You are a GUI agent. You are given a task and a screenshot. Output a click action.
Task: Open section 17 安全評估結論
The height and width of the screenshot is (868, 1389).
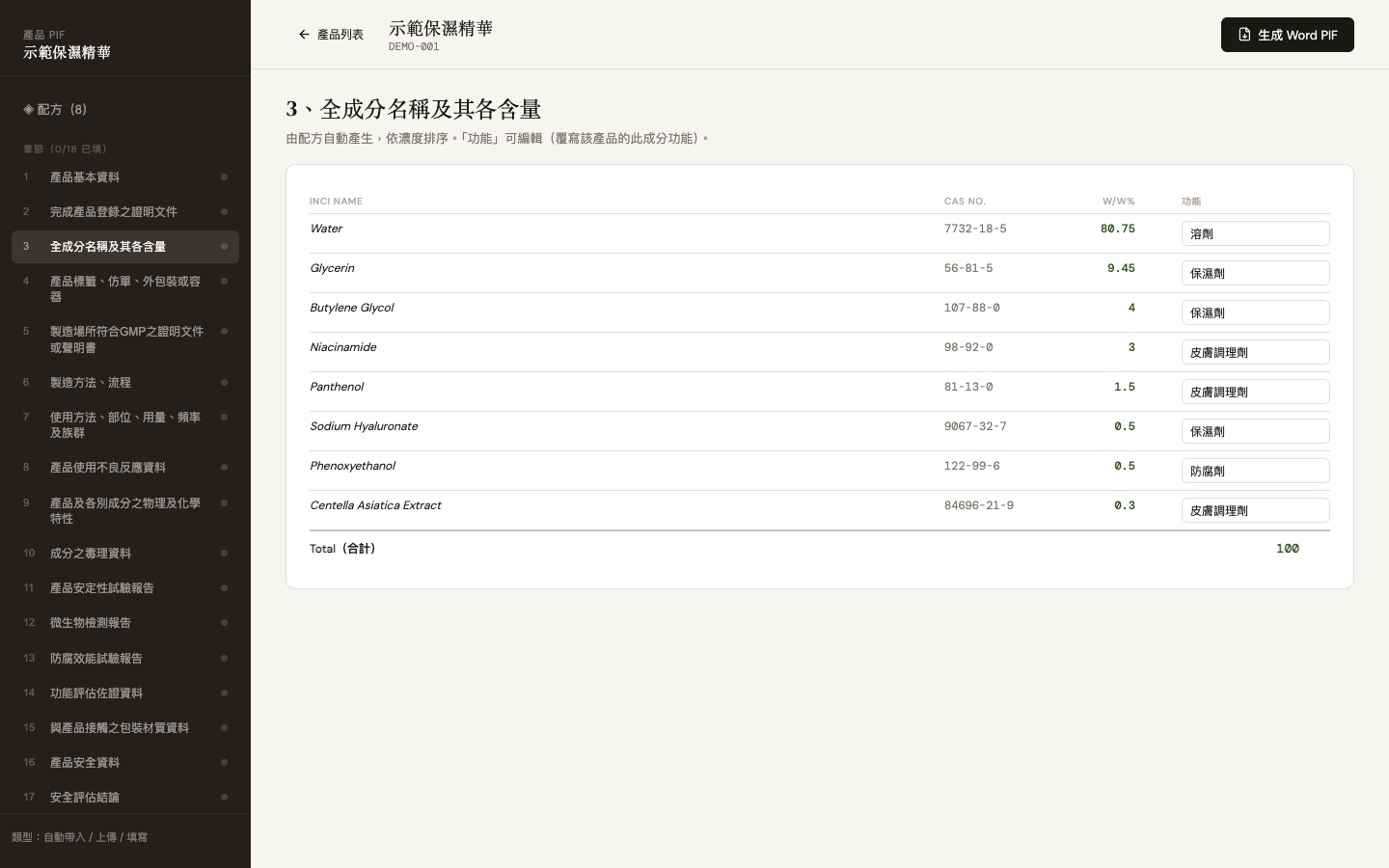[x=125, y=798]
